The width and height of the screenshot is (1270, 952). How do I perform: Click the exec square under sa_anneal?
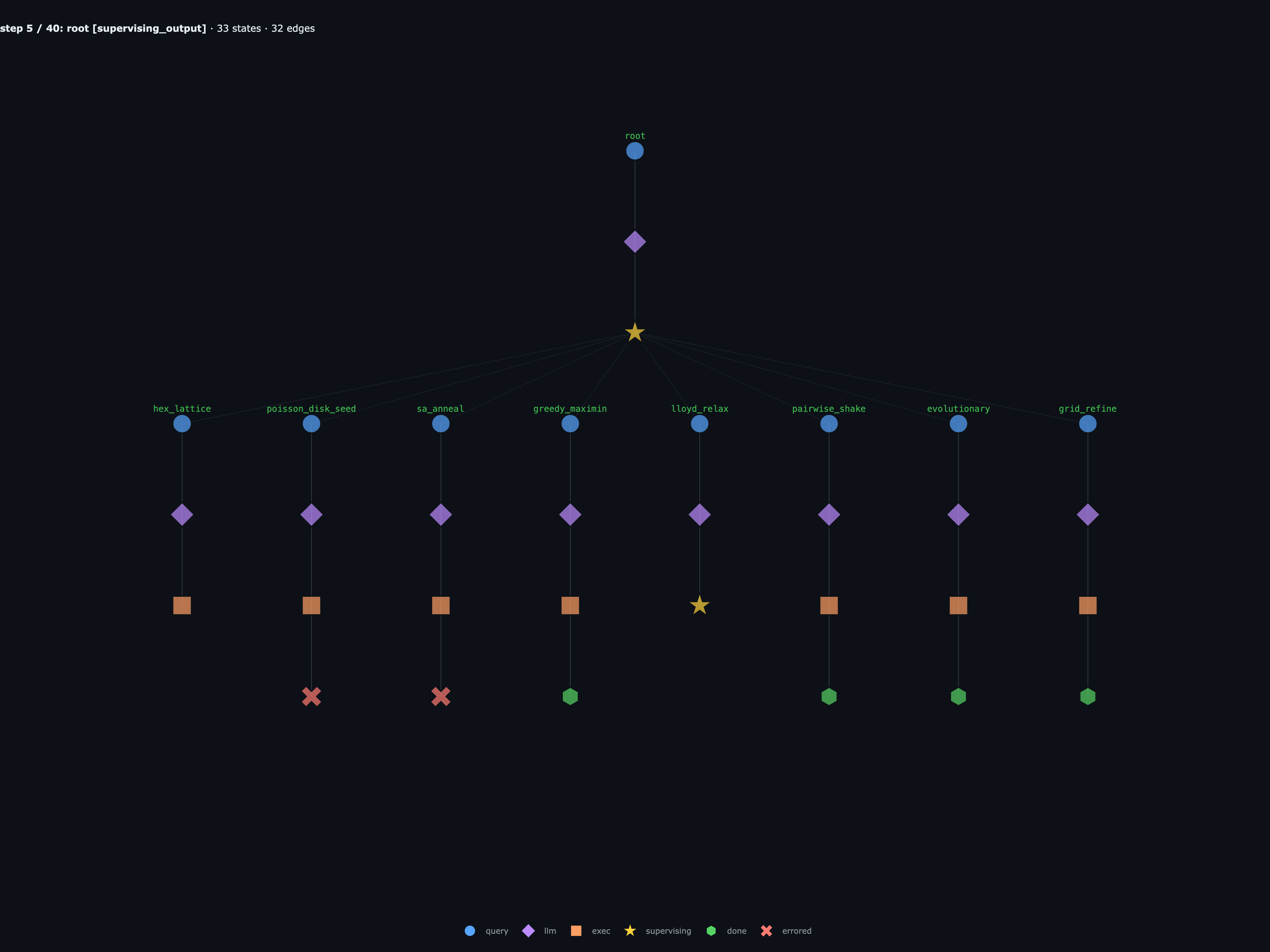(441, 605)
